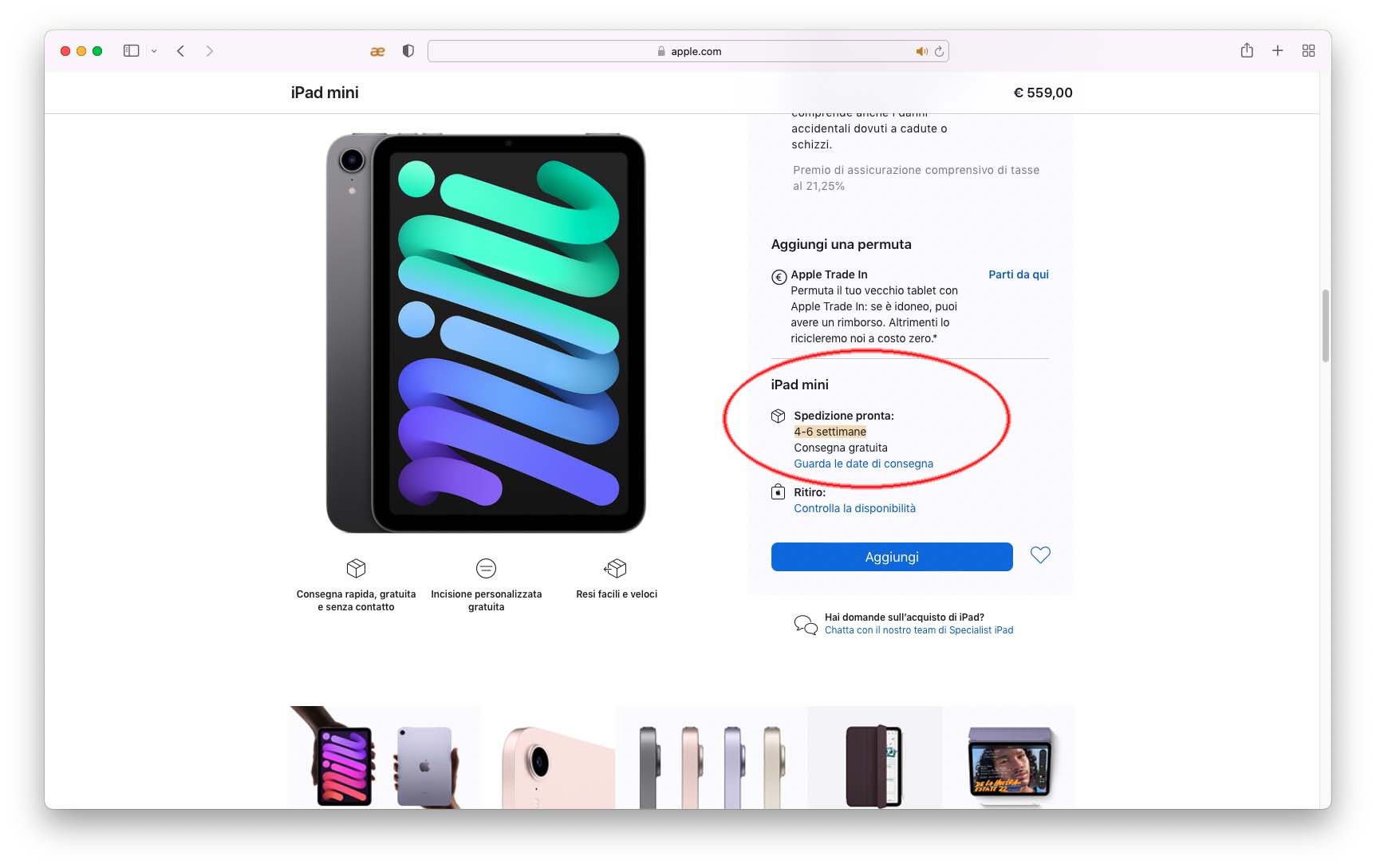This screenshot has height=868, width=1376.
Task: Toggle the Safari sidebar icon
Action: pos(132,51)
